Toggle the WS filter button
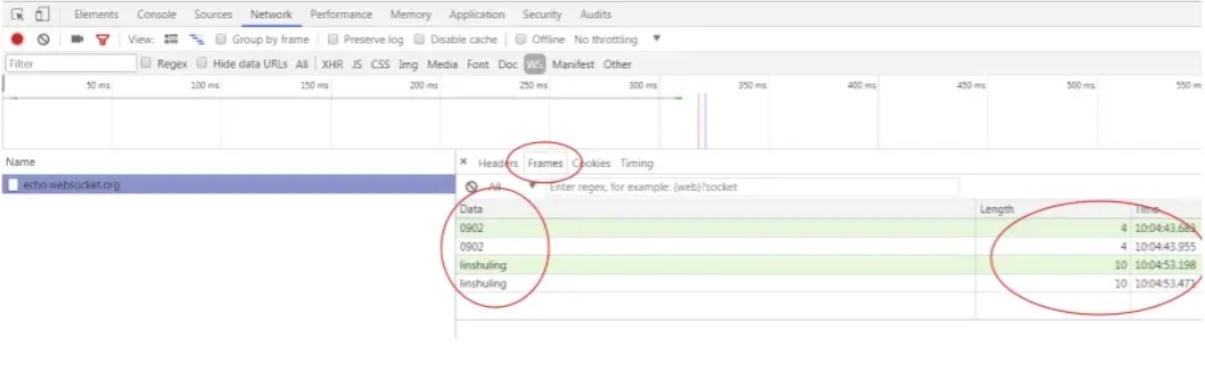The image size is (1205, 370). (535, 64)
